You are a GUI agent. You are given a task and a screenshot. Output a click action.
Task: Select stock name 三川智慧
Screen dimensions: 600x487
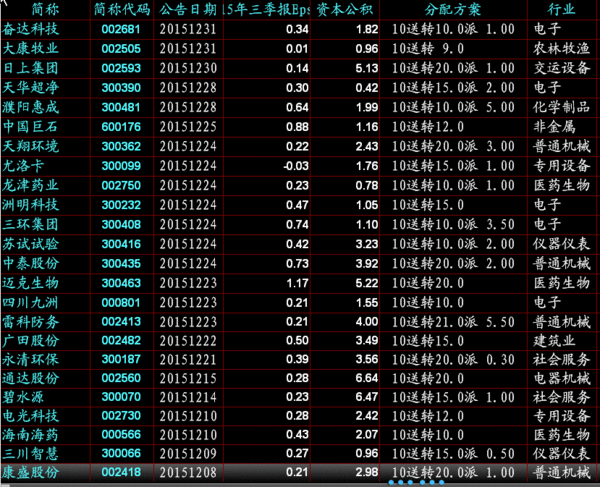coord(30,453)
